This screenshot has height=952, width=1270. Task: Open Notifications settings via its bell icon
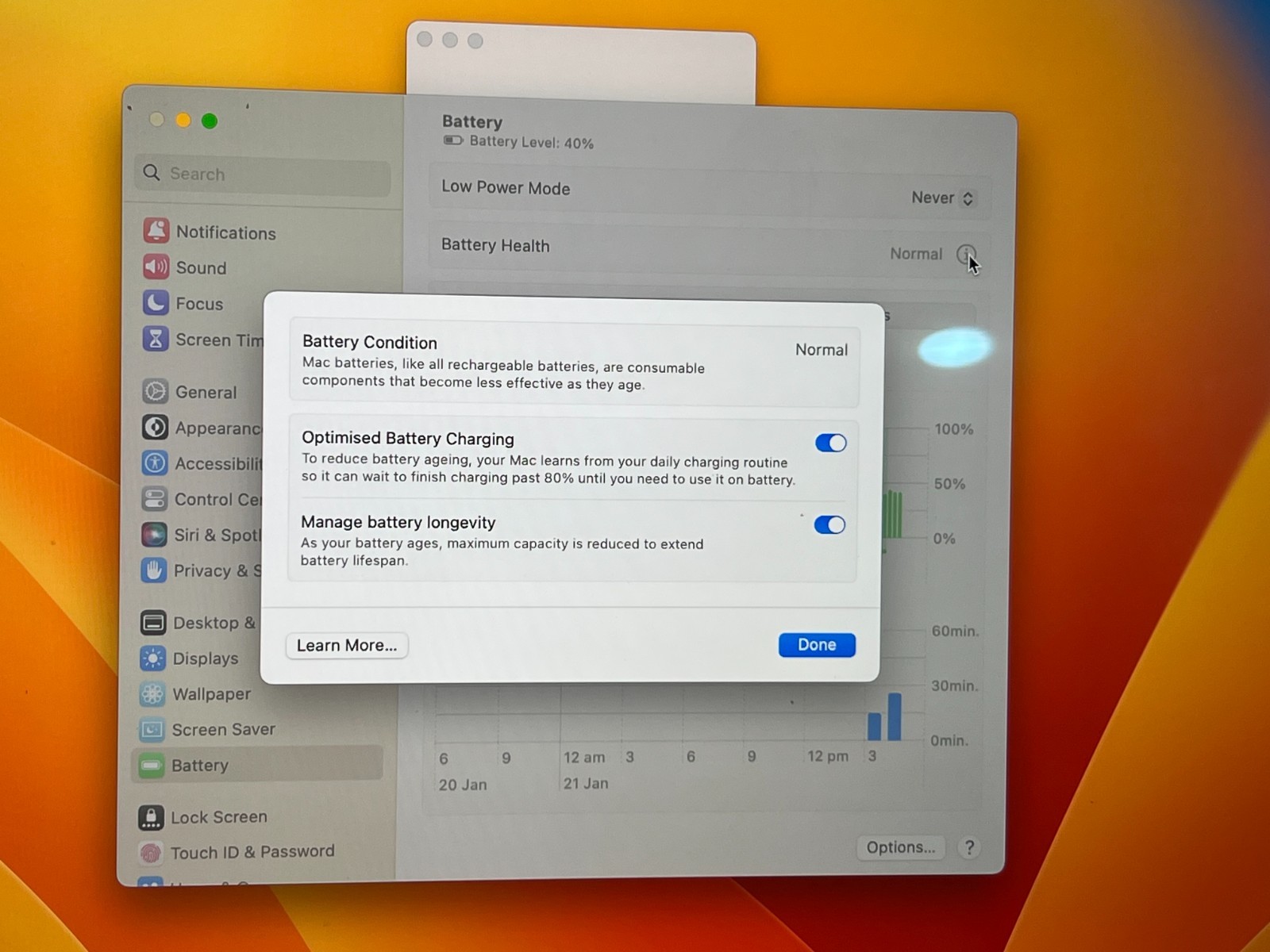(x=156, y=231)
